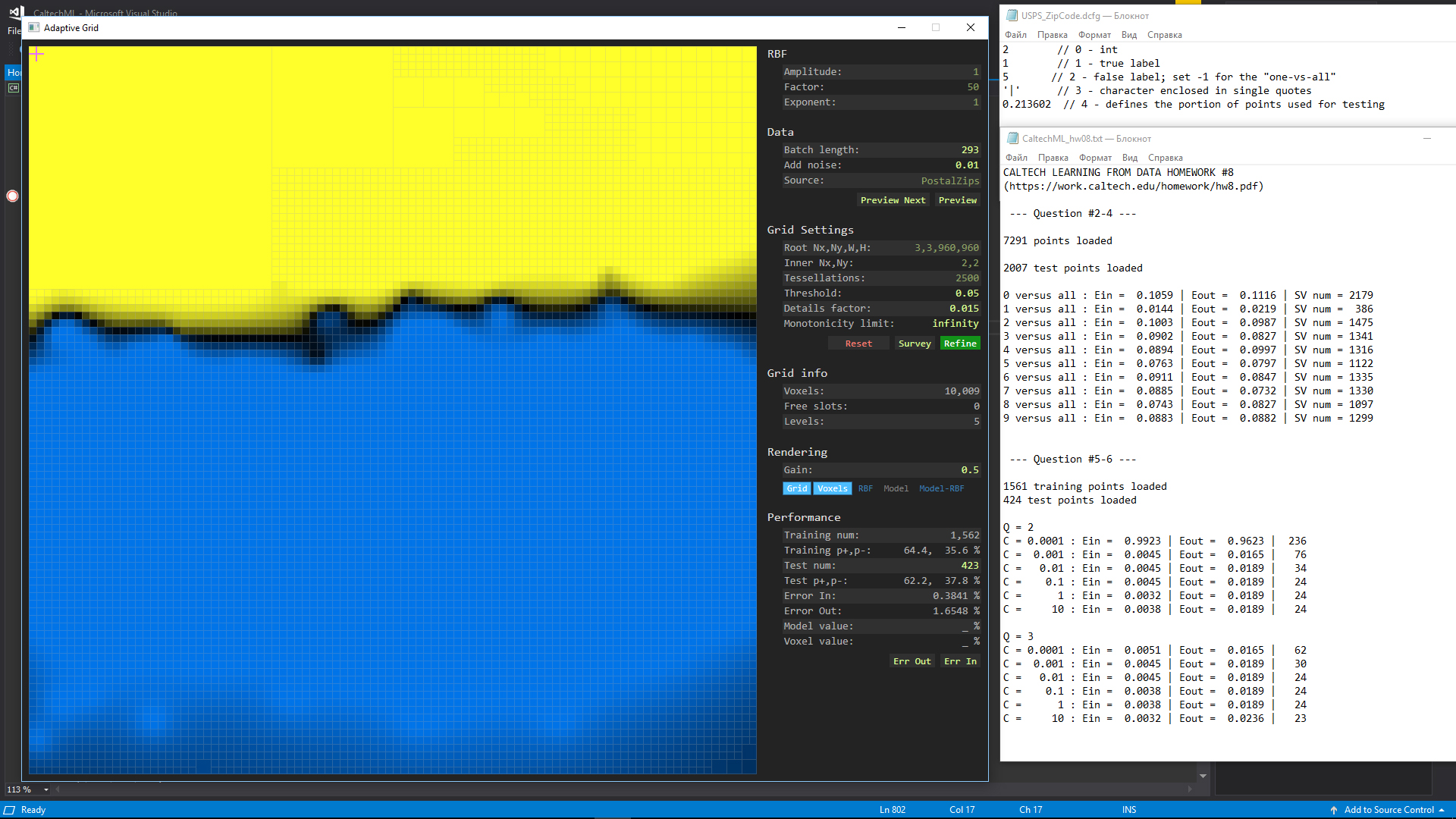Open Правка menu in USPS_ZipCode Notepad
The height and width of the screenshot is (819, 1456).
click(1052, 35)
